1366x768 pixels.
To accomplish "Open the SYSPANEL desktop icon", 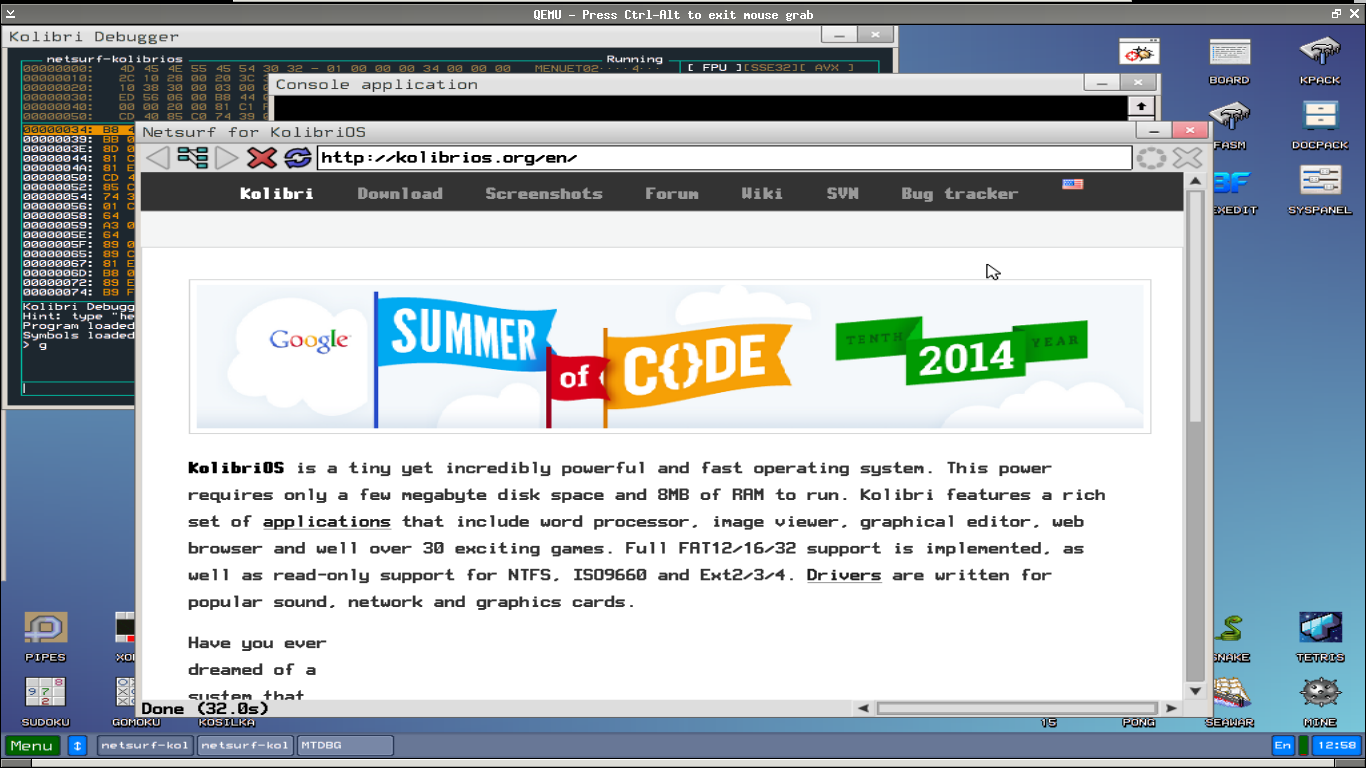I will point(1320,188).
